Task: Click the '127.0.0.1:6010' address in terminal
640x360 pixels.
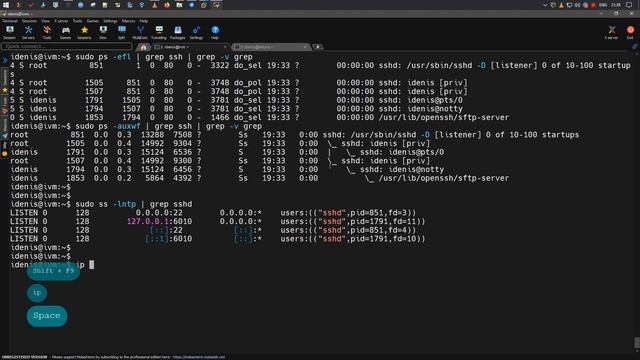Action: pyautogui.click(x=160, y=222)
